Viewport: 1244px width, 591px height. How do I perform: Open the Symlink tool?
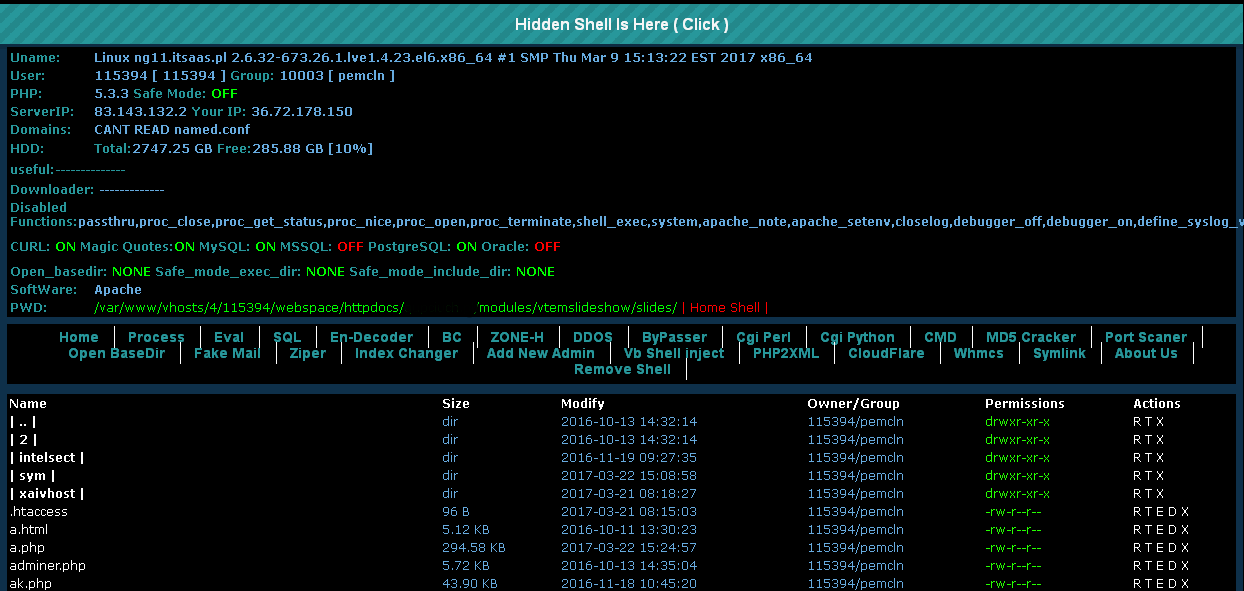point(1059,353)
